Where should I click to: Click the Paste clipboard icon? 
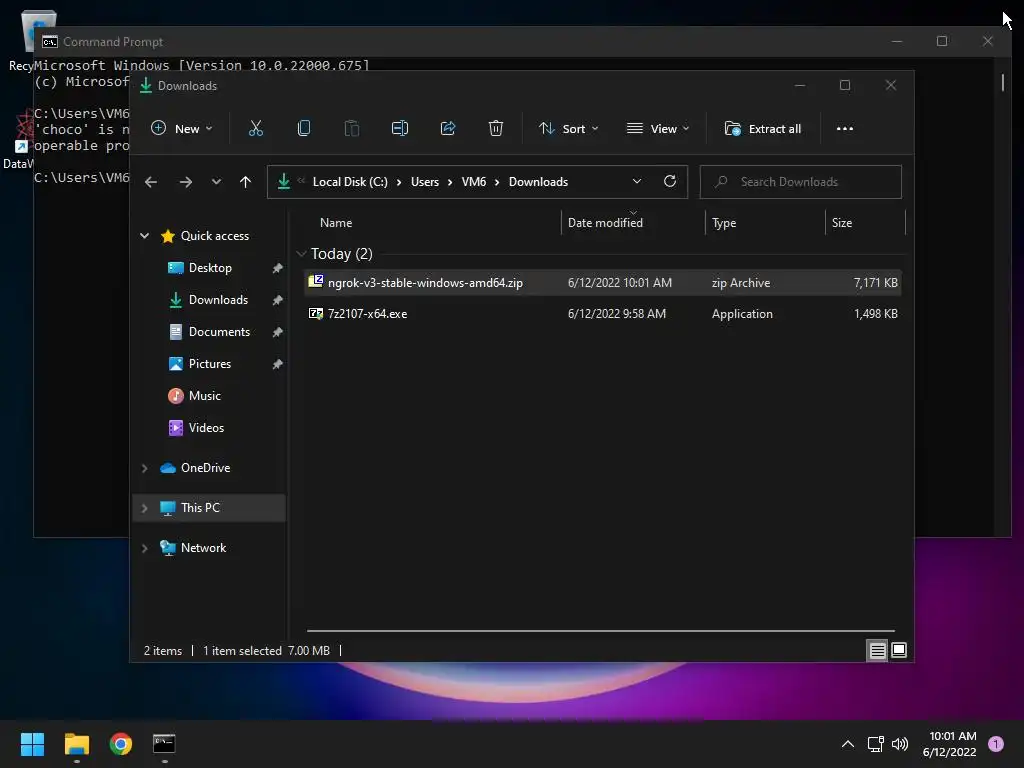pyautogui.click(x=351, y=129)
